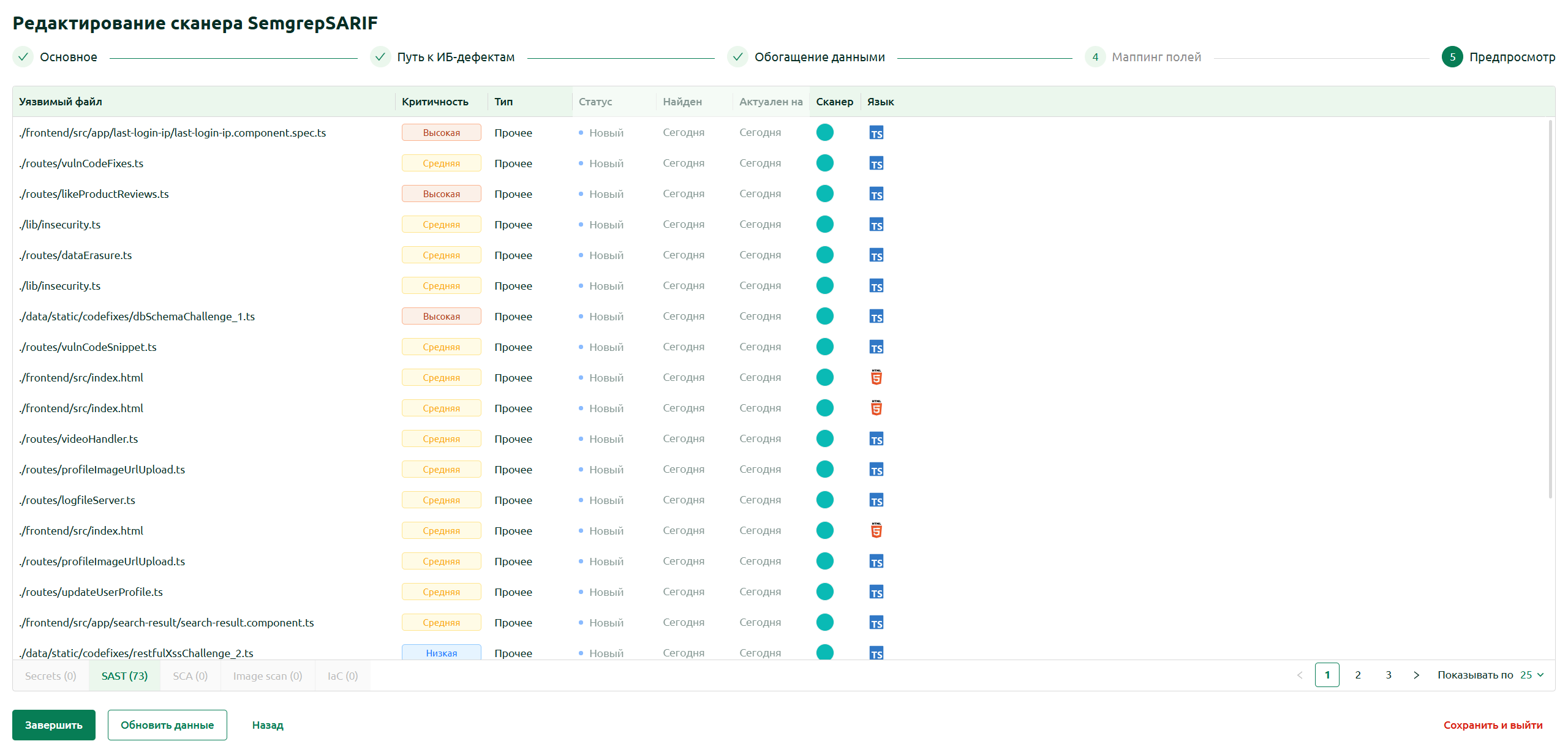1568x752 pixels.
Task: Switch to the IaC (0) tab
Action: tap(342, 675)
